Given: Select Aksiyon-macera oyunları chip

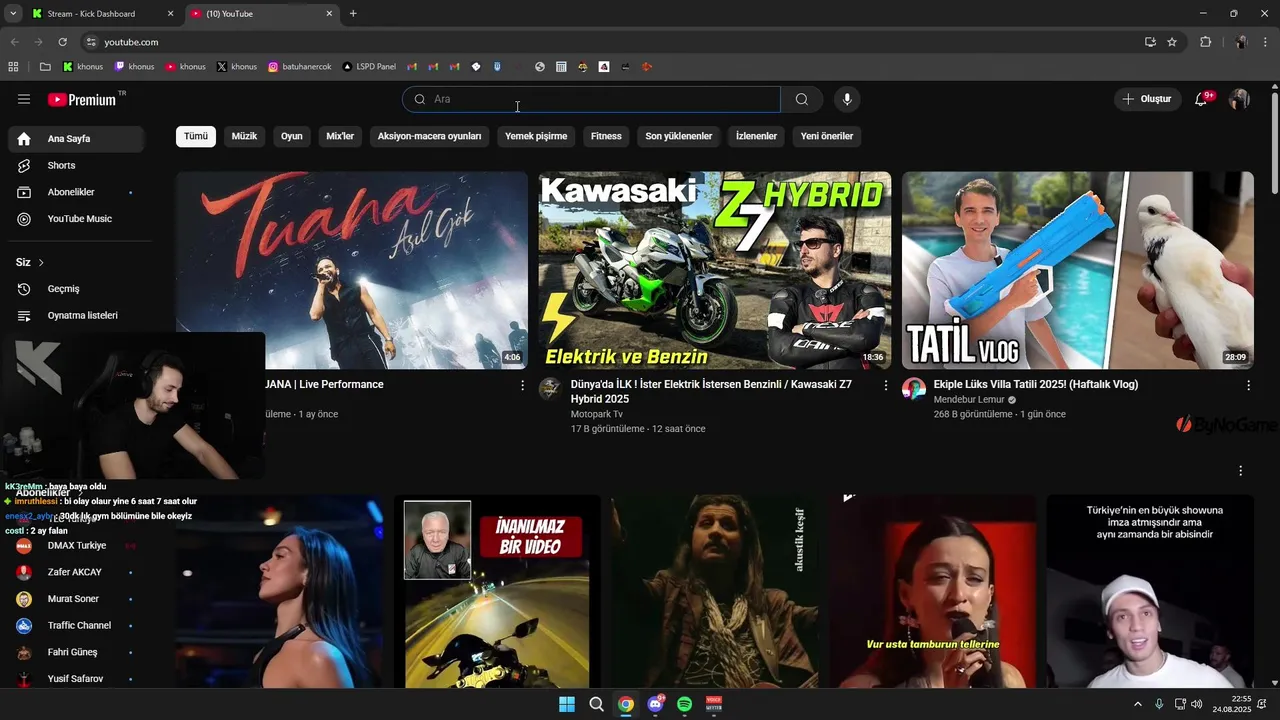Looking at the screenshot, I should click(429, 136).
